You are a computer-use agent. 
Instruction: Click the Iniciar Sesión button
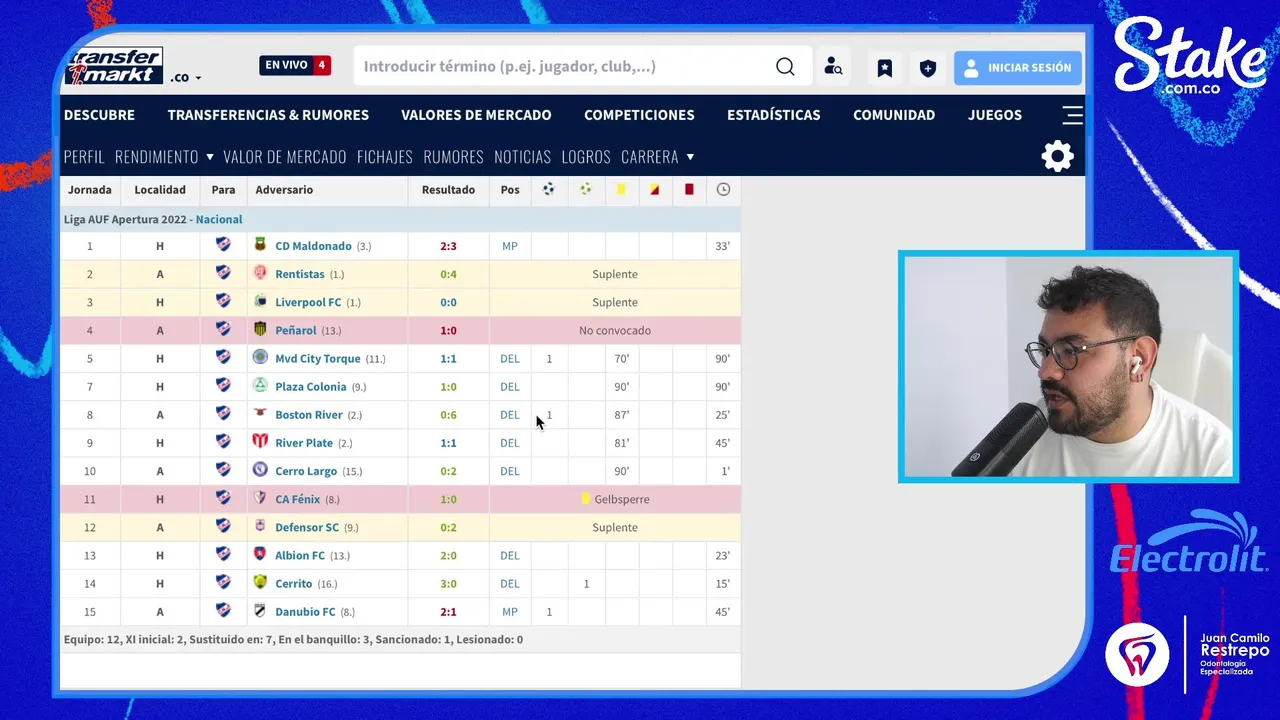[x=1018, y=68]
